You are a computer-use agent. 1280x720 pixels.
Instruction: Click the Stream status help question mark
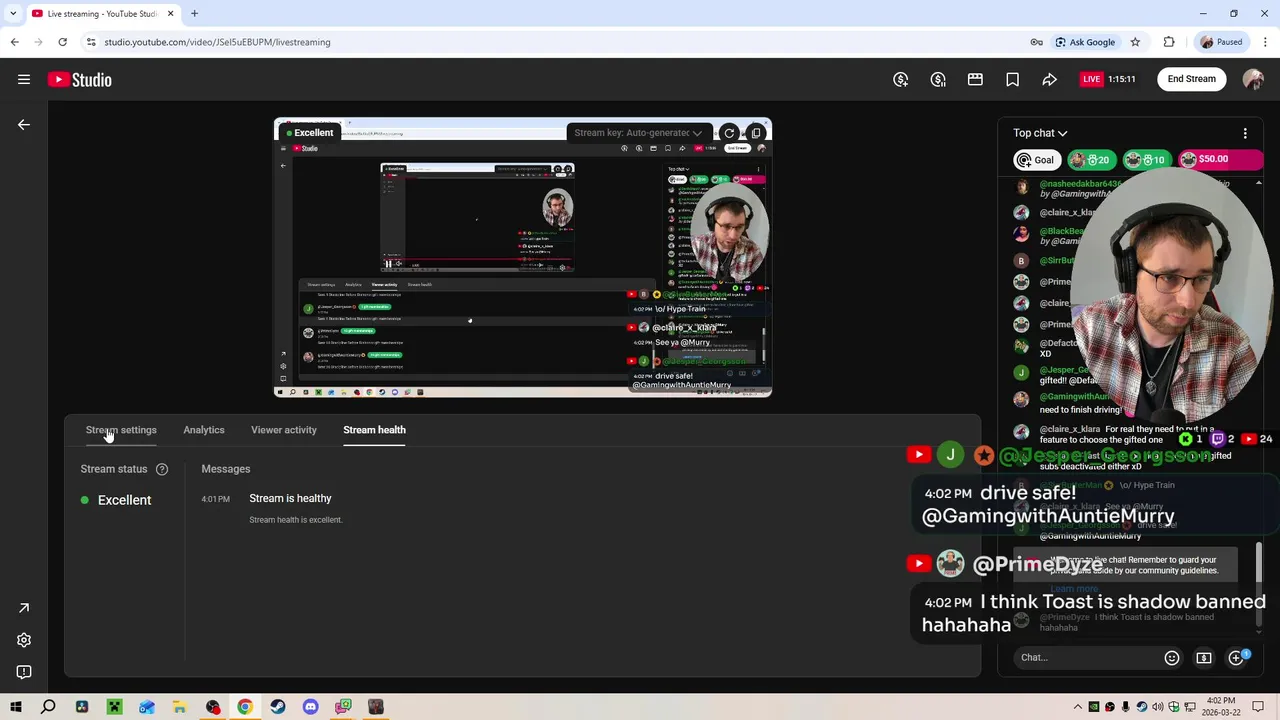pos(162,469)
